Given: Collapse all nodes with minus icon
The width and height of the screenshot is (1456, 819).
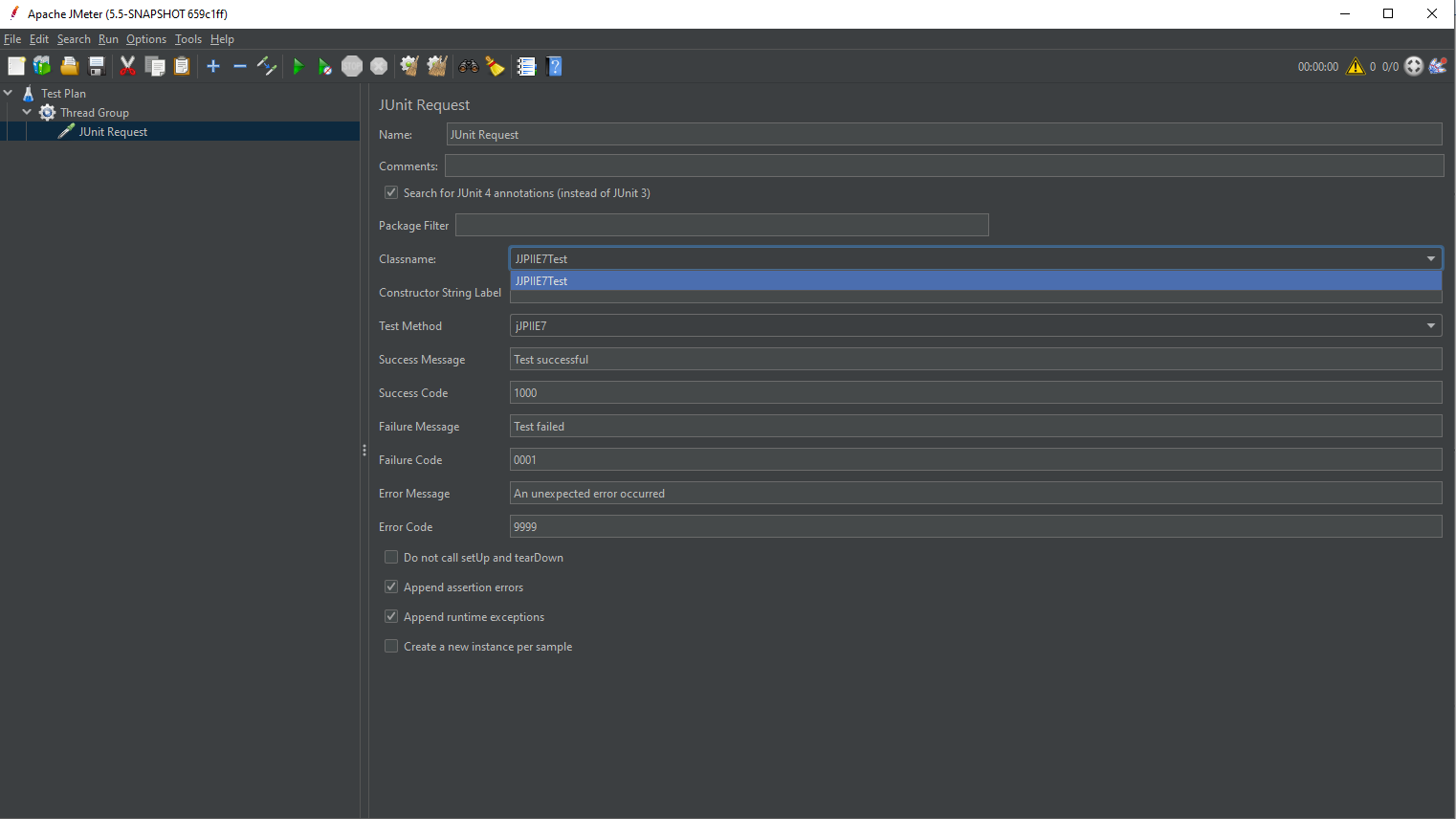Looking at the screenshot, I should (x=240, y=66).
